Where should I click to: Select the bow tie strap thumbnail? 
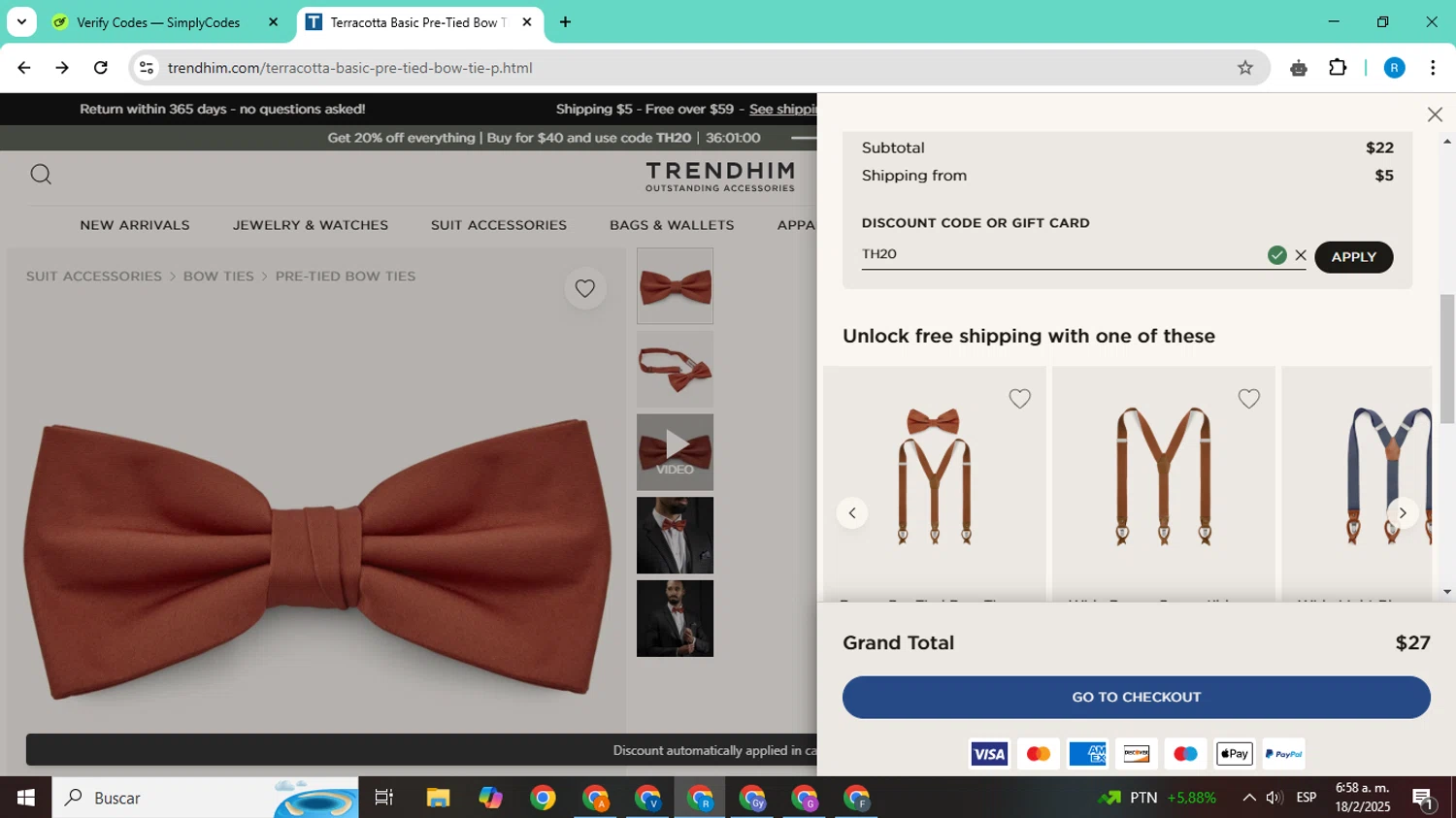pos(675,370)
